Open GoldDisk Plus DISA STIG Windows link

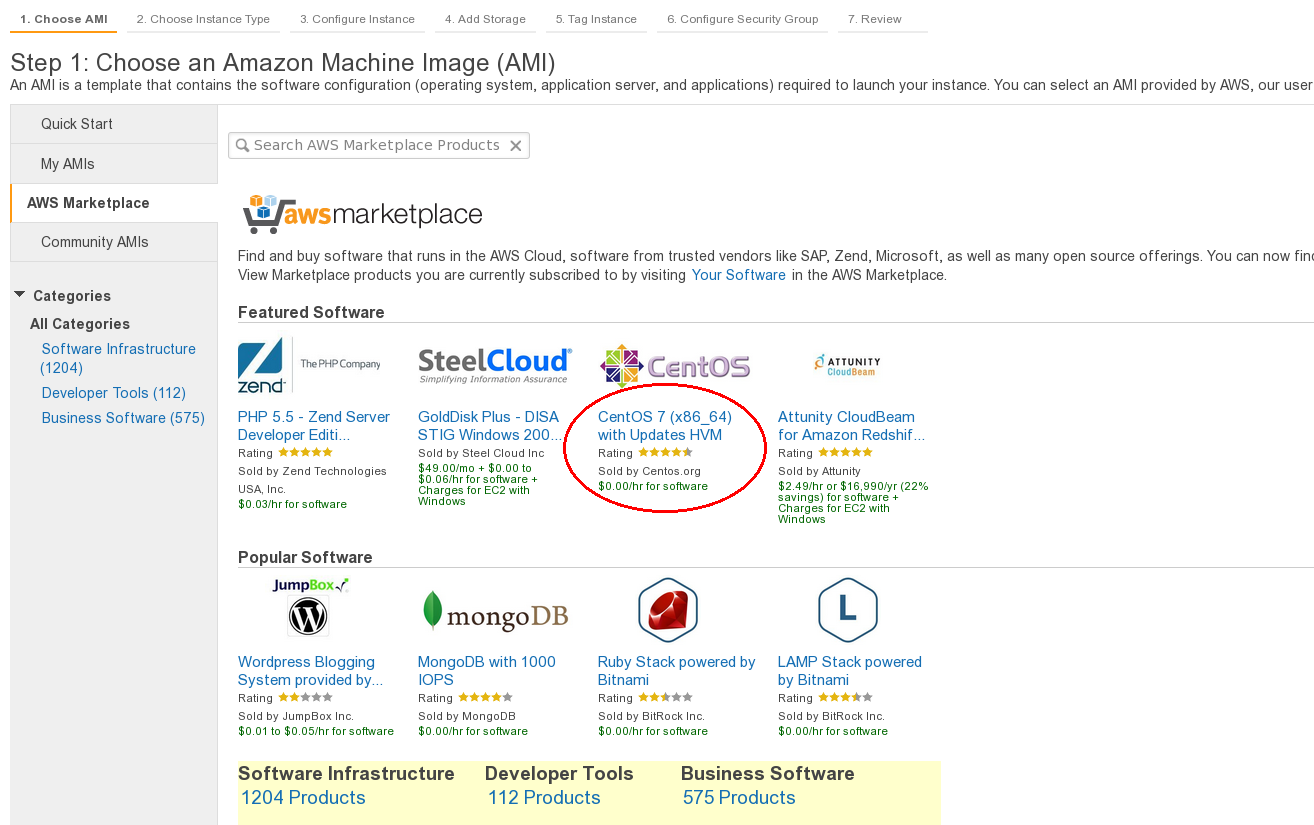pos(489,426)
